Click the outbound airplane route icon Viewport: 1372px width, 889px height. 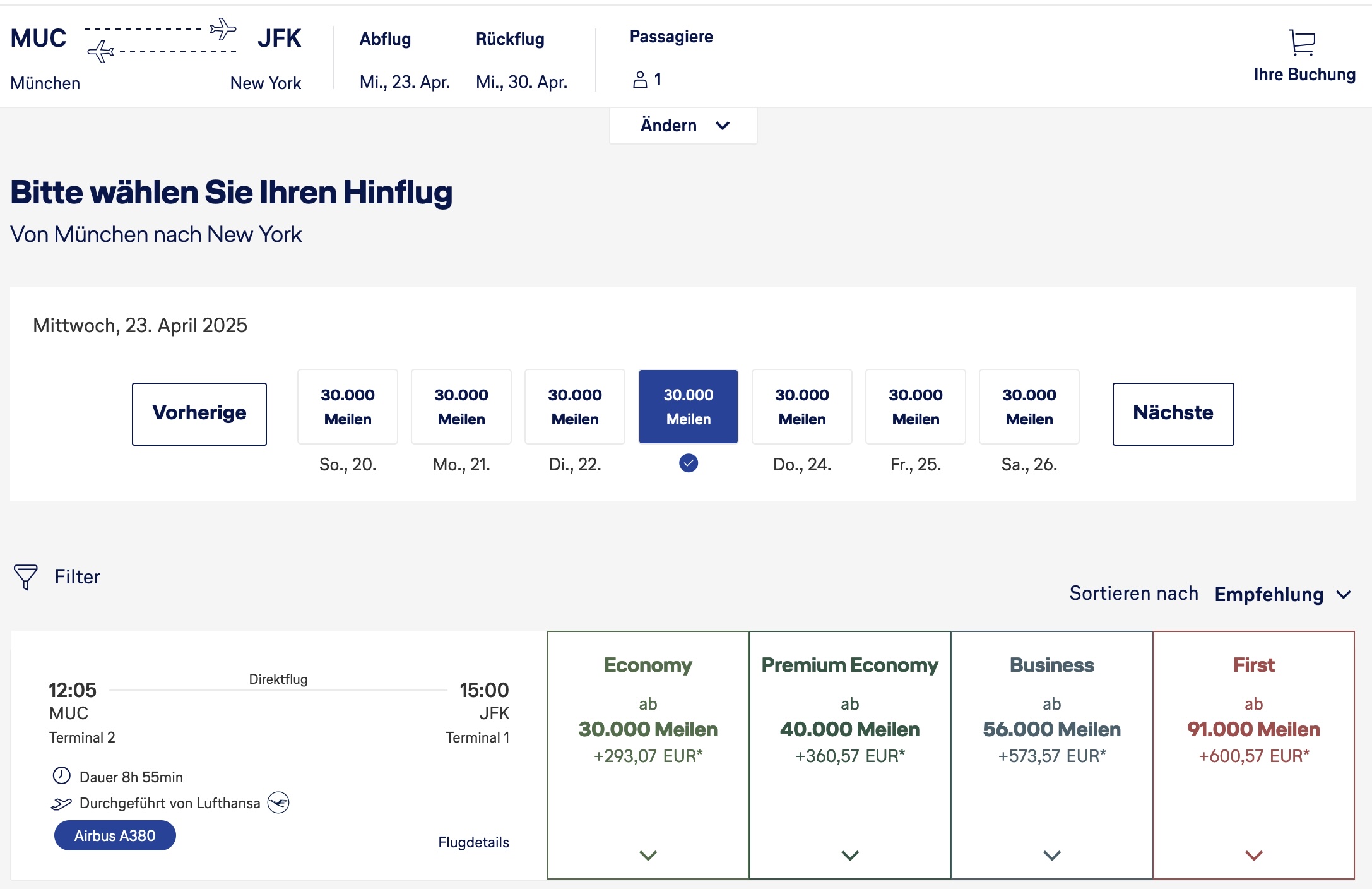(x=223, y=29)
